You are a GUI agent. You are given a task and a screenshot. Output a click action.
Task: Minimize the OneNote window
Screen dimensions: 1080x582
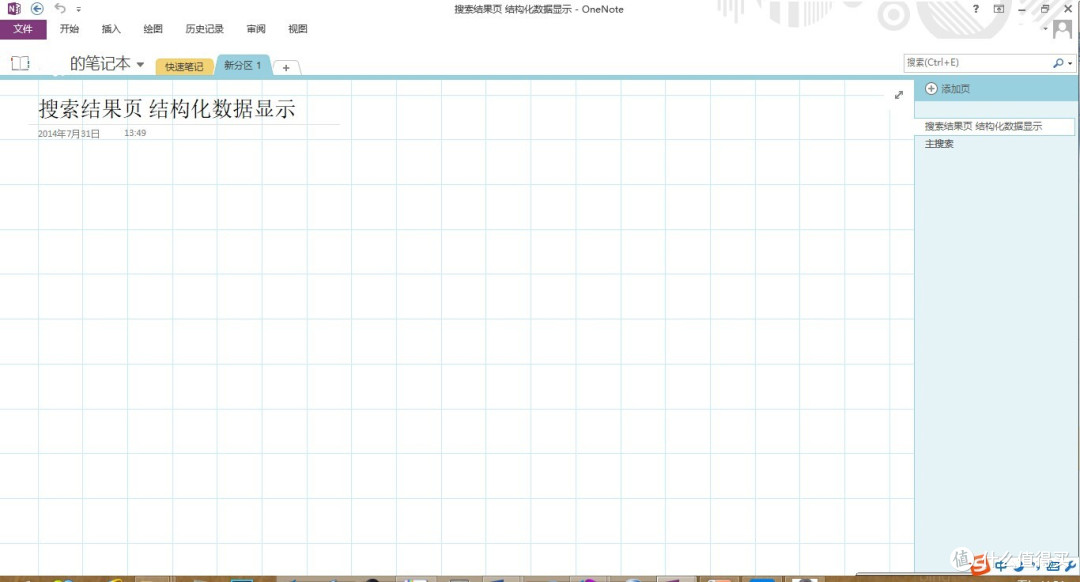(x=1022, y=9)
